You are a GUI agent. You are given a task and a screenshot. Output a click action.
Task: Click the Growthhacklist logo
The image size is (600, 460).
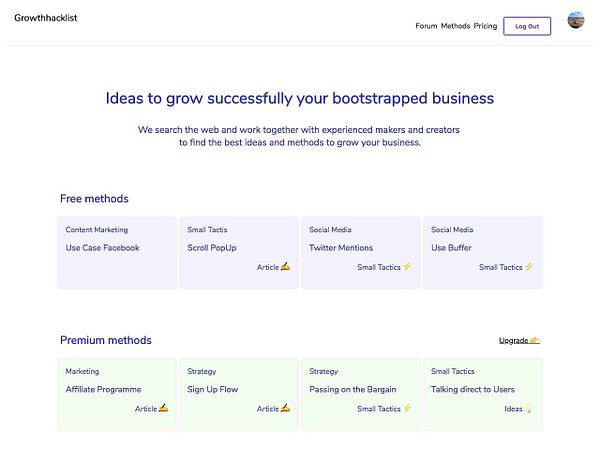tap(45, 18)
